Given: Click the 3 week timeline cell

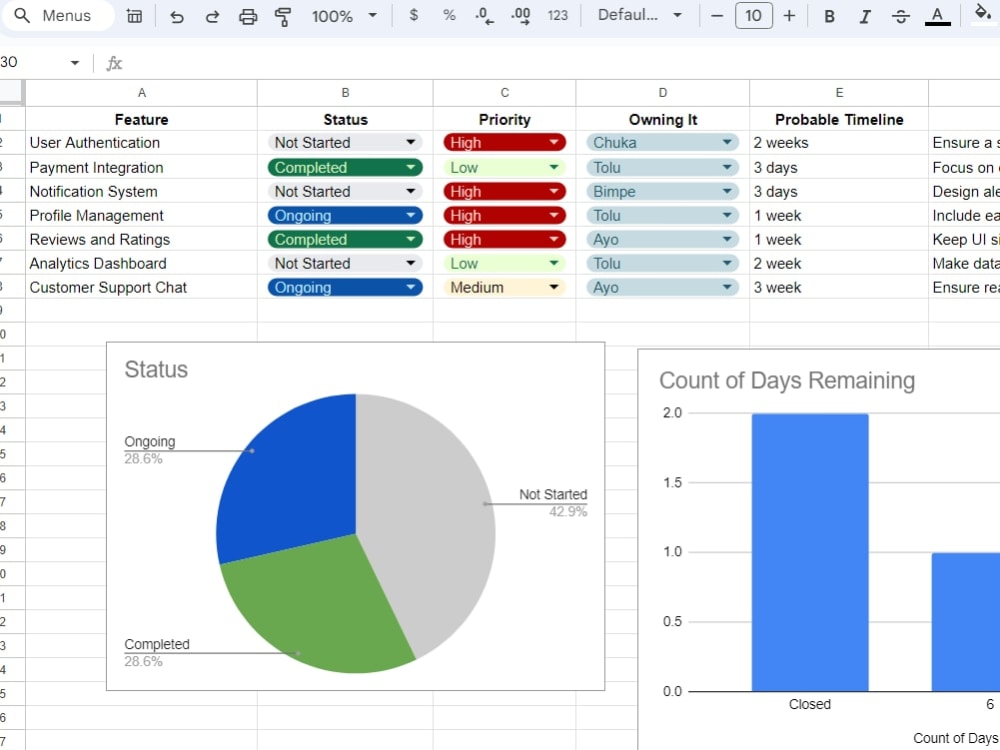Looking at the screenshot, I should click(839, 288).
